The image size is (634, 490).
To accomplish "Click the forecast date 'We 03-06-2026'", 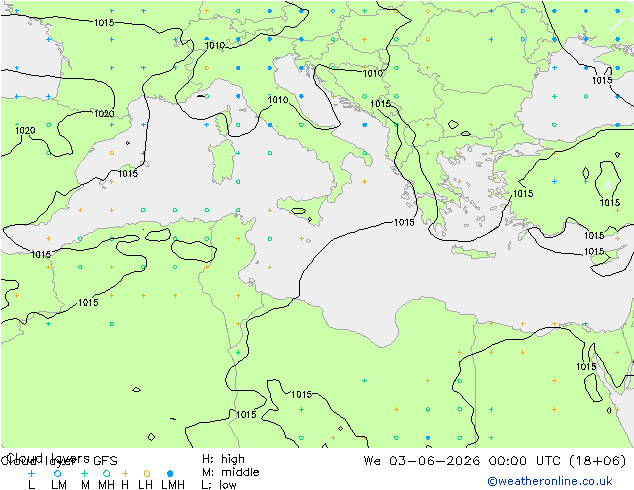I will [422, 461].
